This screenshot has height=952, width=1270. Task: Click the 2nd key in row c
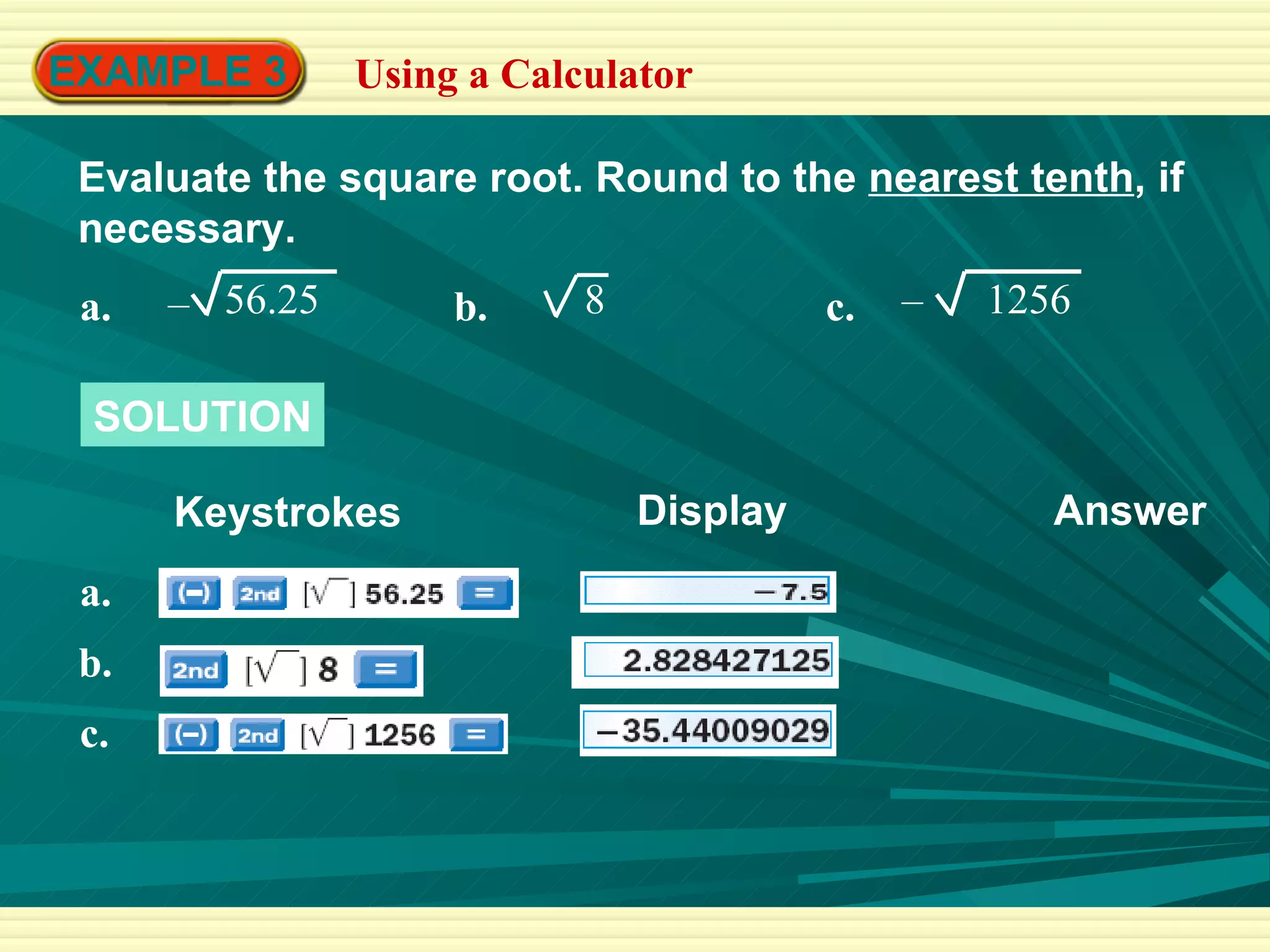point(258,734)
